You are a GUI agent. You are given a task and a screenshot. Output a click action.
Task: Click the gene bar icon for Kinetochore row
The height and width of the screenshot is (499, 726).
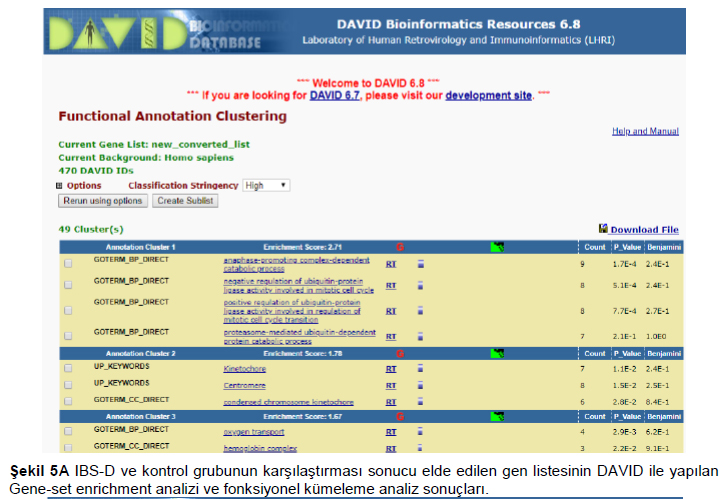420,368
